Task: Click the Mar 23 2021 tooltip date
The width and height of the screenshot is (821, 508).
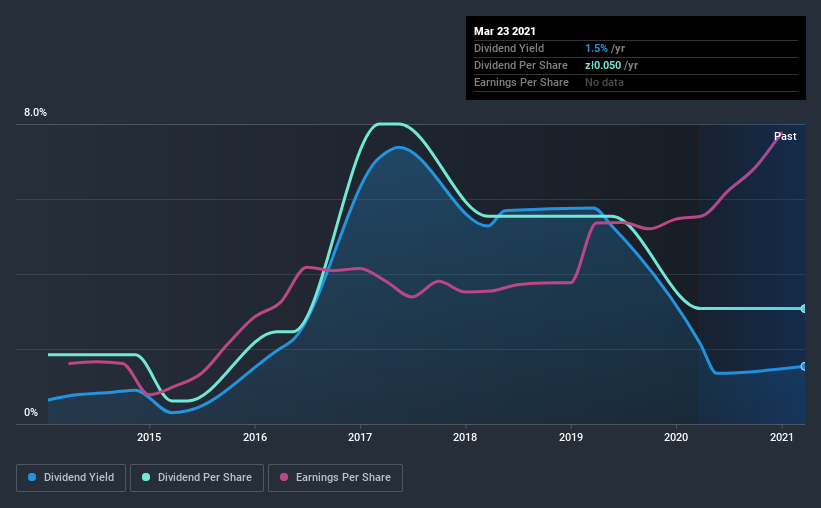Action: pos(505,31)
